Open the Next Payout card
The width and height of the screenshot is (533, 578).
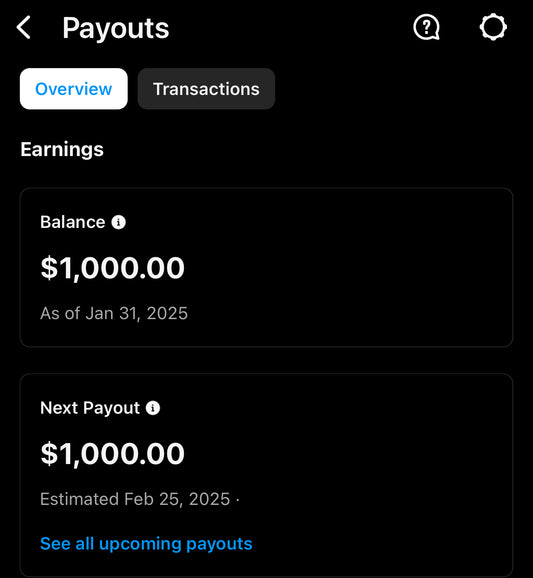pyautogui.click(x=266, y=476)
